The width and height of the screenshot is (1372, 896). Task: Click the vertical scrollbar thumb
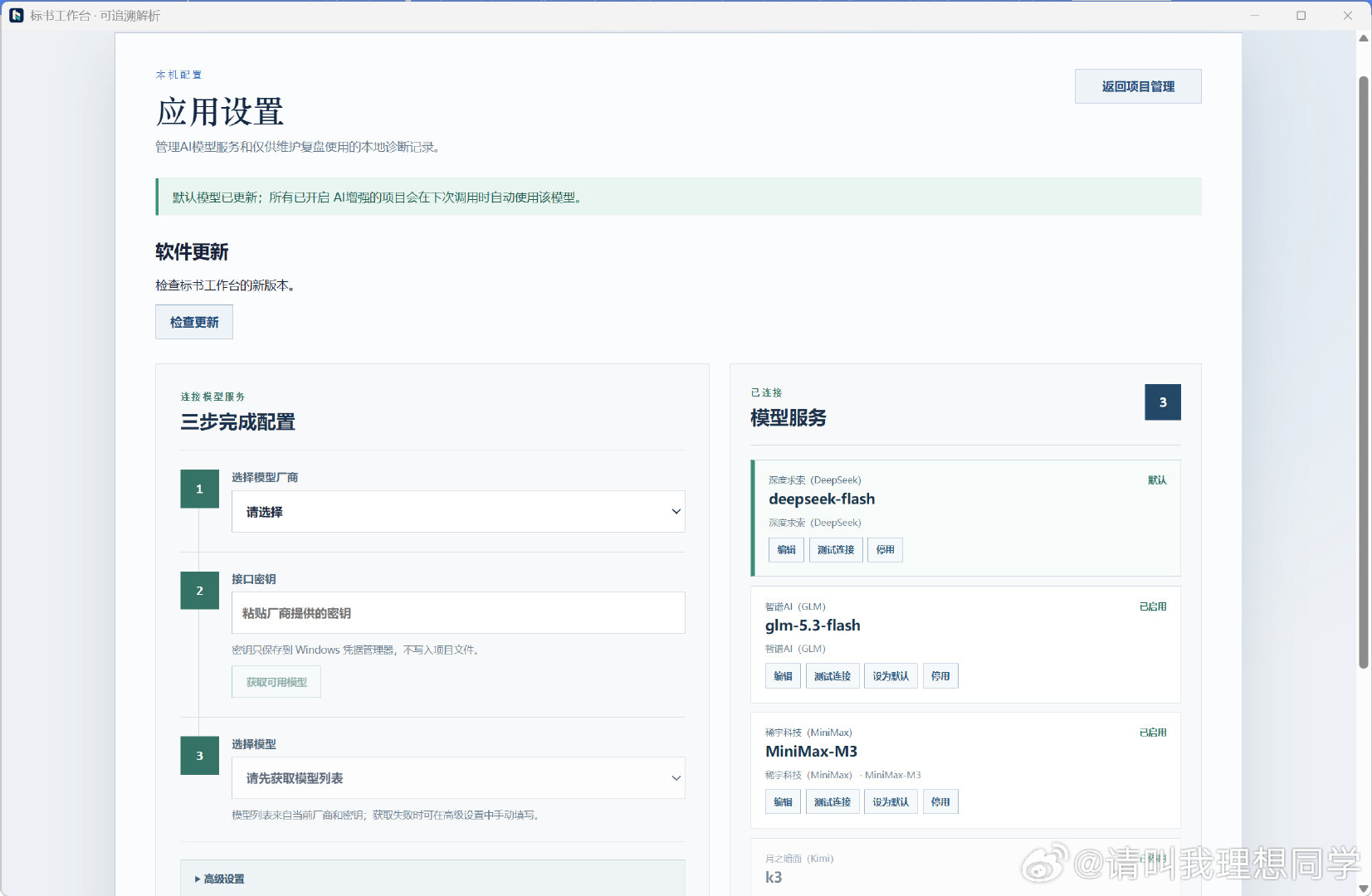pyautogui.click(x=1363, y=372)
